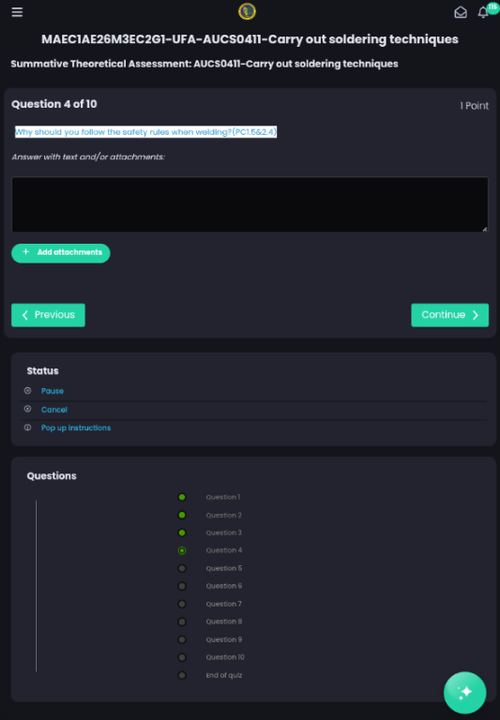This screenshot has width=500, height=720.
Task: Click the institution logo at top
Action: (x=247, y=11)
